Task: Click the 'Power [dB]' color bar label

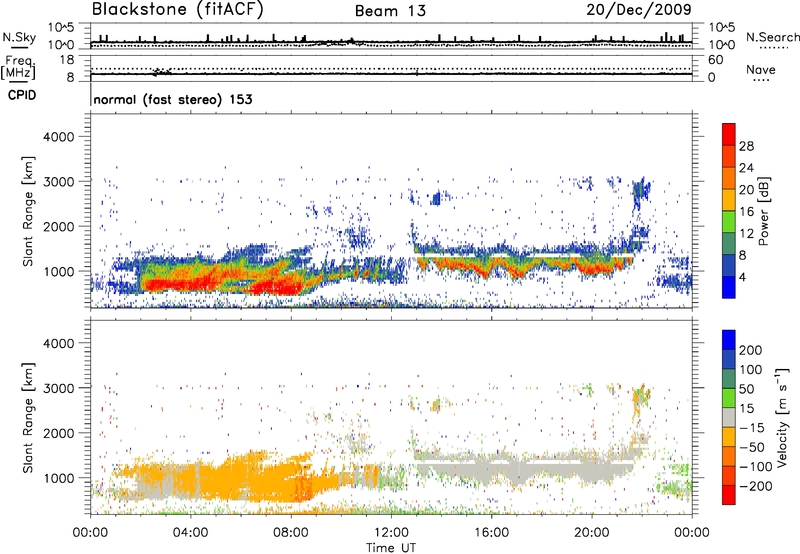Action: pos(763,211)
